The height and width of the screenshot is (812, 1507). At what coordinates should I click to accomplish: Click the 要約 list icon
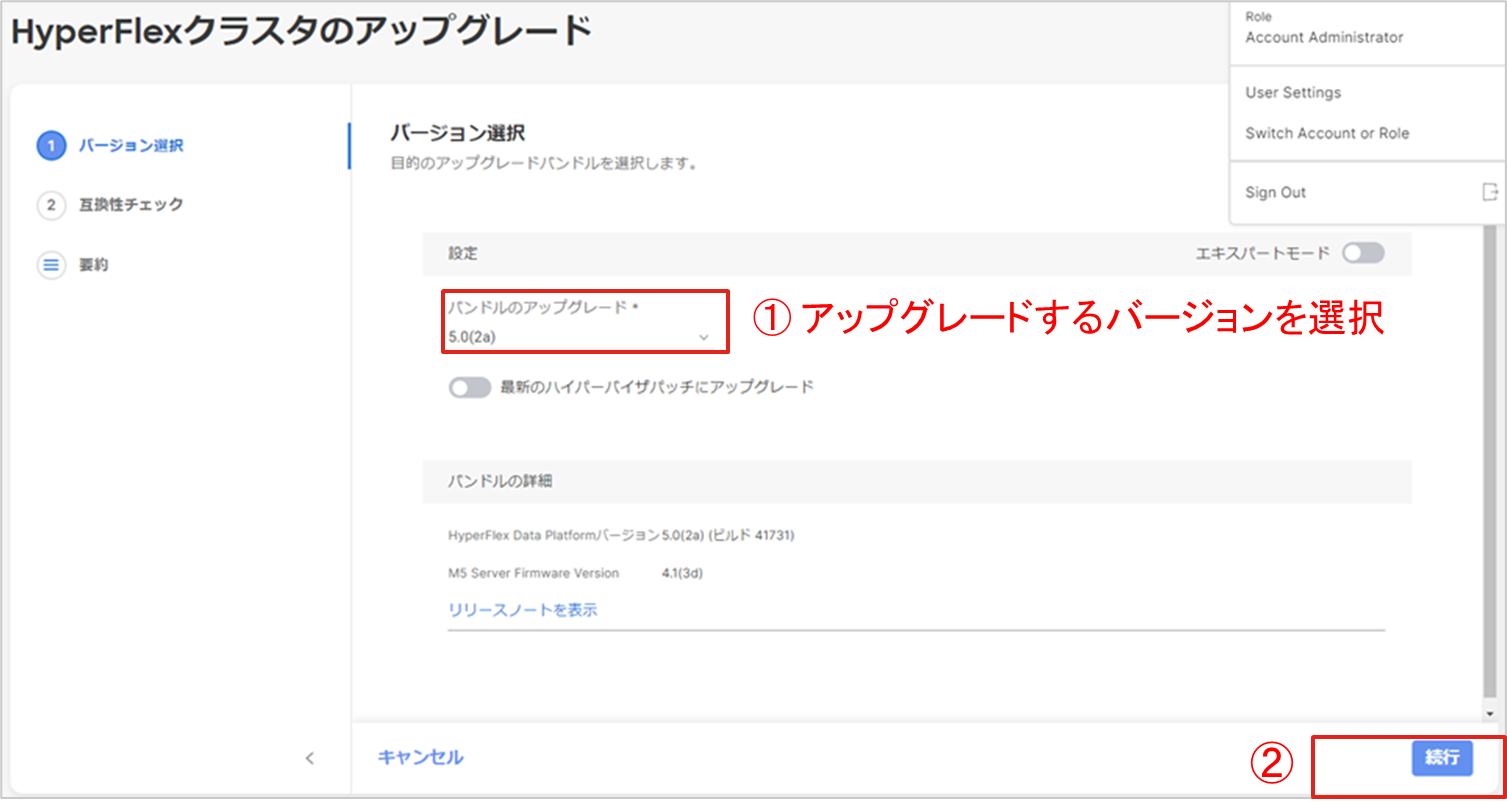coord(50,266)
